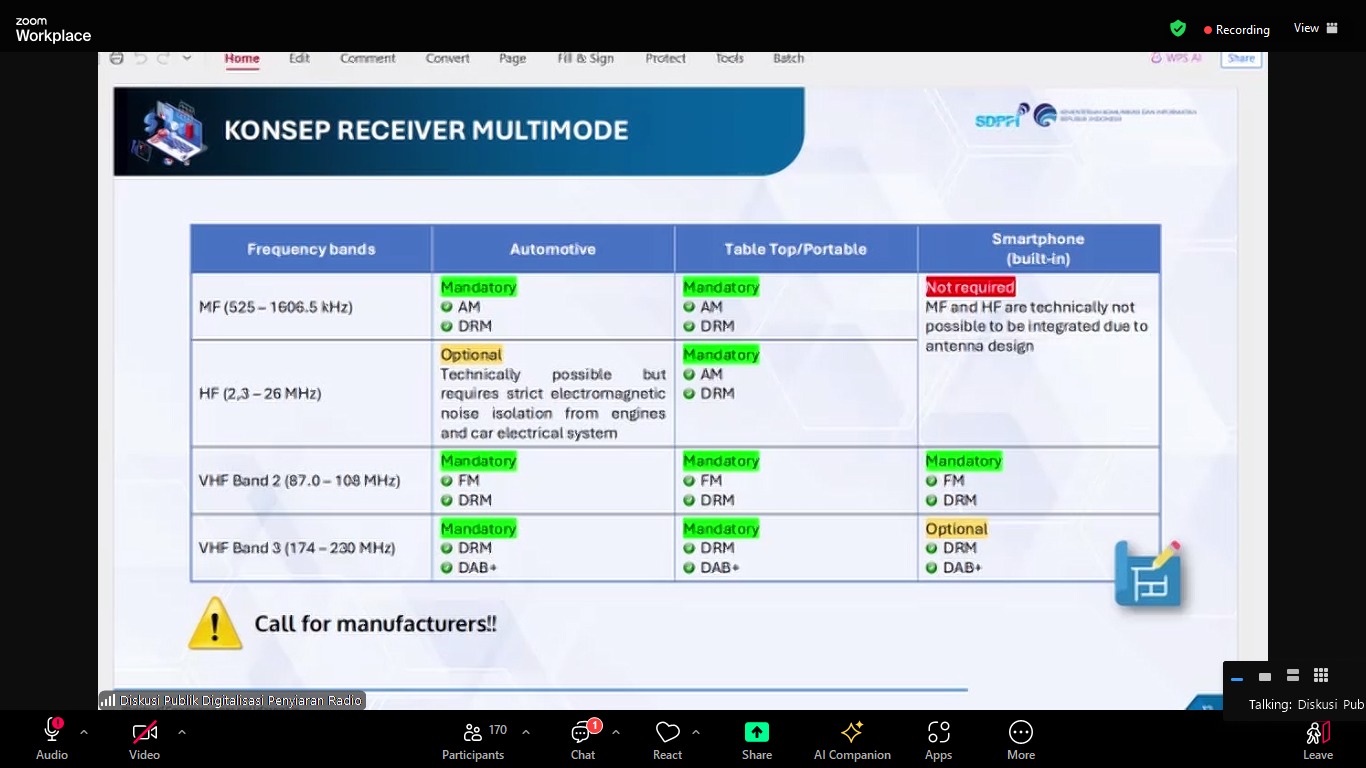Expand the video settings arrow
1366x768 pixels.
pyautogui.click(x=182, y=732)
